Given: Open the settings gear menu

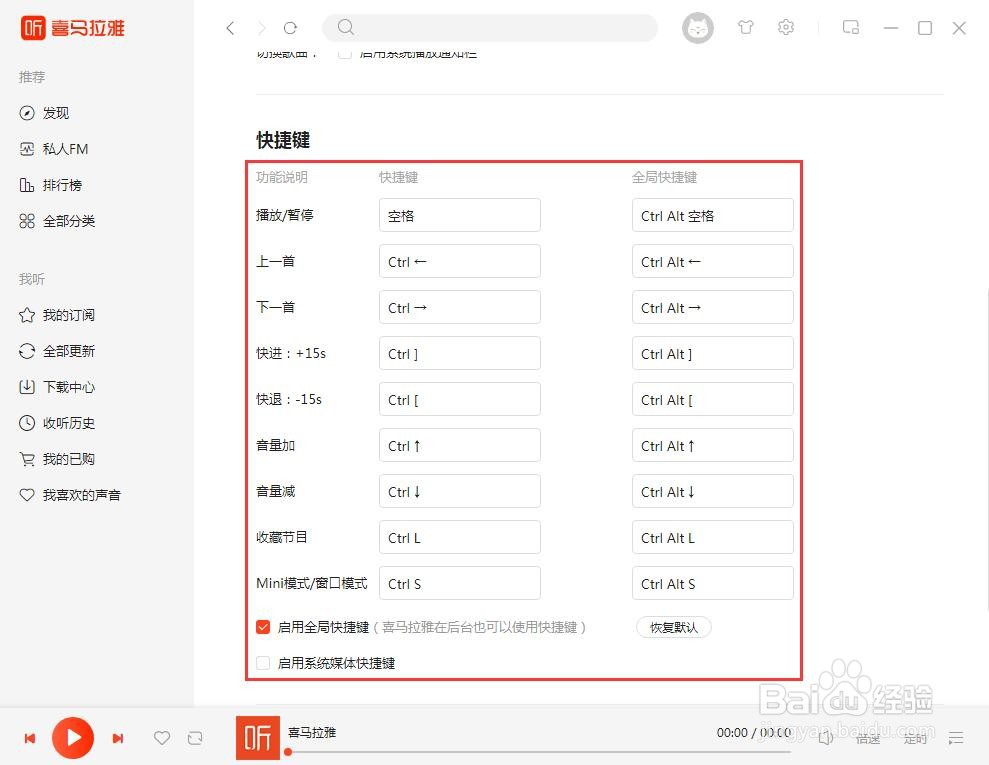Looking at the screenshot, I should coord(786,27).
